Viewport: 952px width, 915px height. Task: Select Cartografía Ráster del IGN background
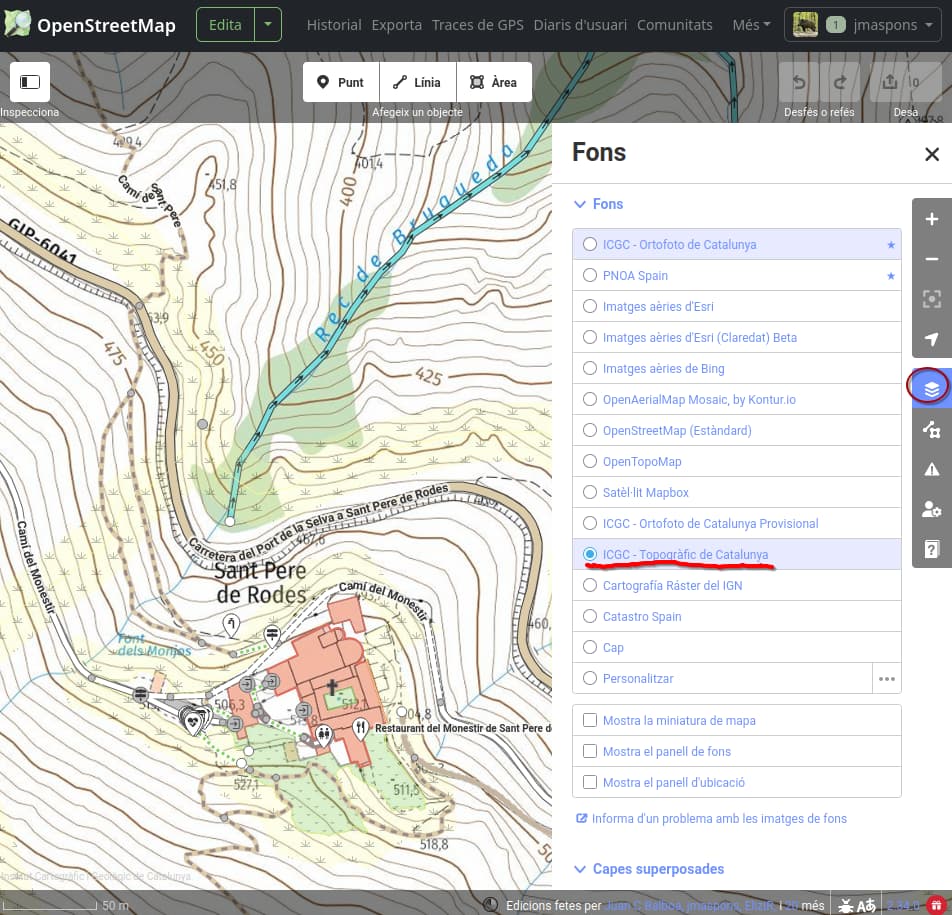pyautogui.click(x=736, y=585)
